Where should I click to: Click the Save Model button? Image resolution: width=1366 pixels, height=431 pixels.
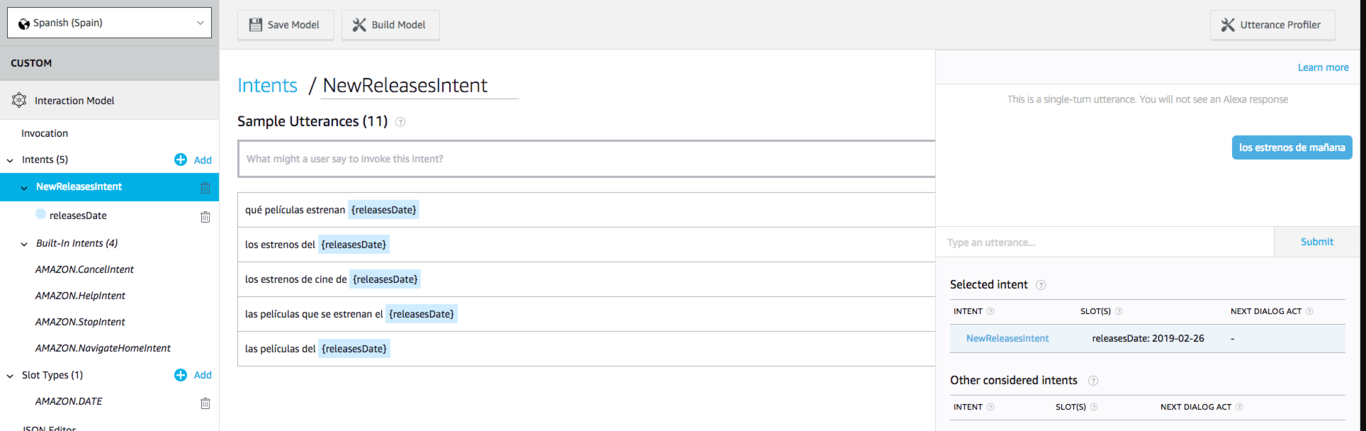click(285, 25)
